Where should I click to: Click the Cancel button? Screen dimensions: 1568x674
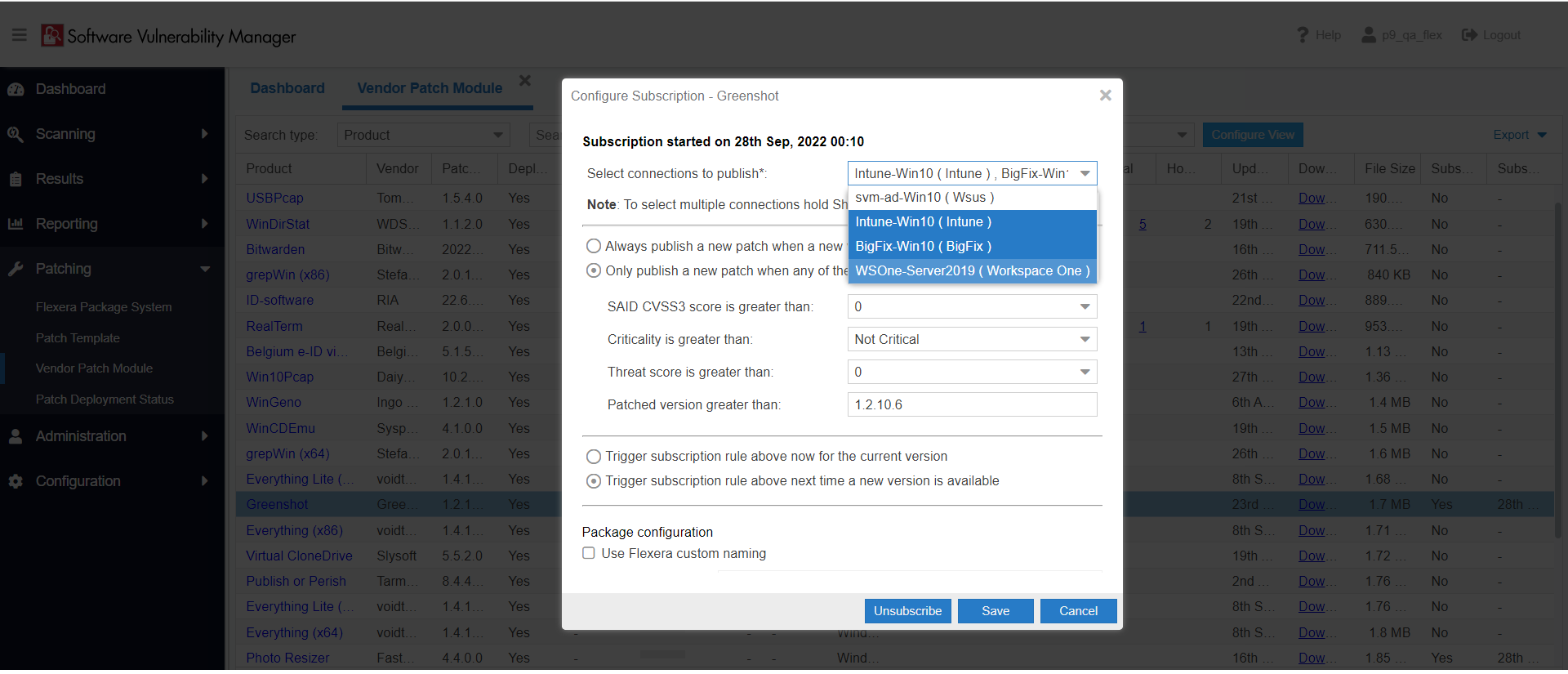click(1078, 611)
